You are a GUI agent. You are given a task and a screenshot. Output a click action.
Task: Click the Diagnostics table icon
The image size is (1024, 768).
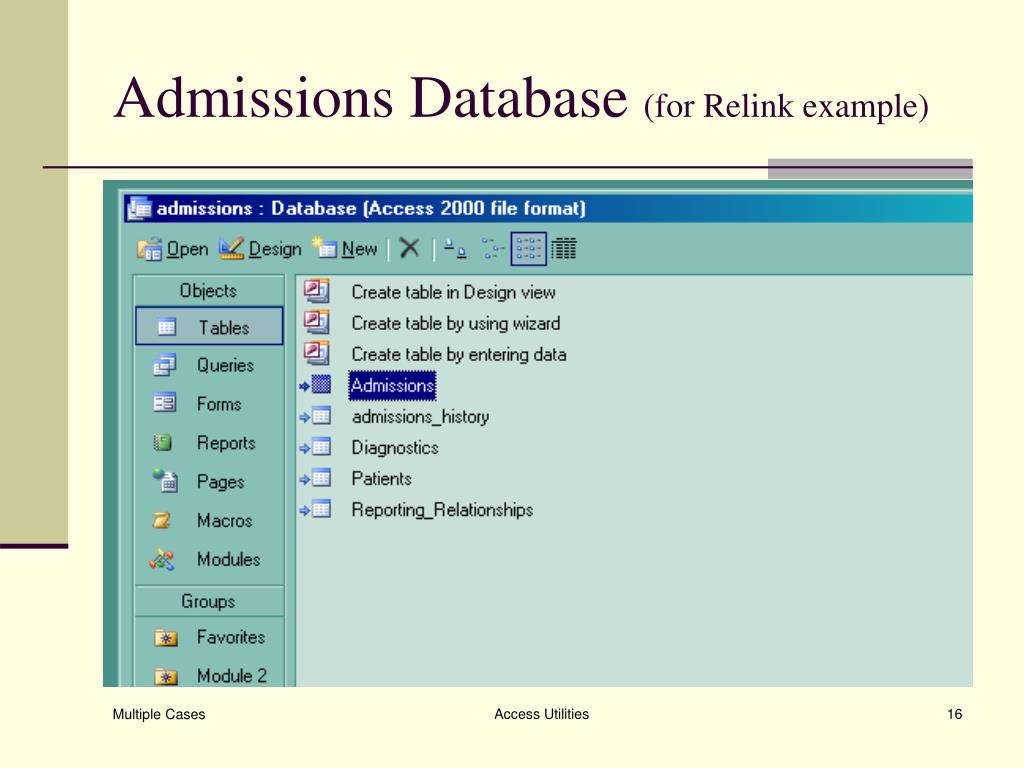coord(316,447)
